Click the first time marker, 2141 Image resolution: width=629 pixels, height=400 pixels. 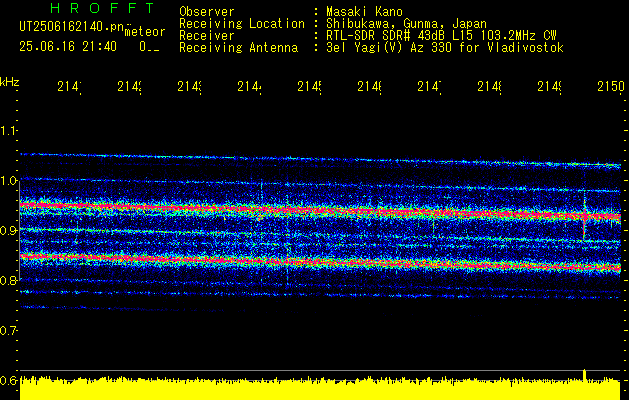click(69, 87)
